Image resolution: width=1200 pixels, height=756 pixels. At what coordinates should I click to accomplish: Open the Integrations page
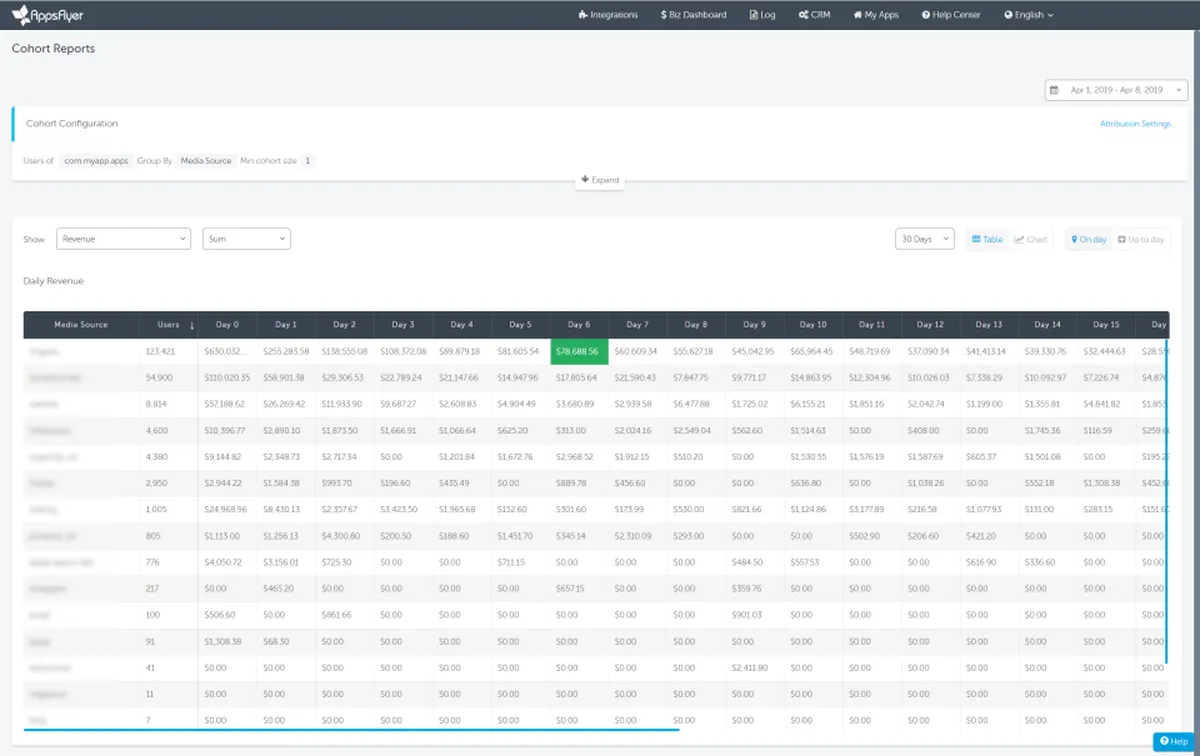coord(608,15)
